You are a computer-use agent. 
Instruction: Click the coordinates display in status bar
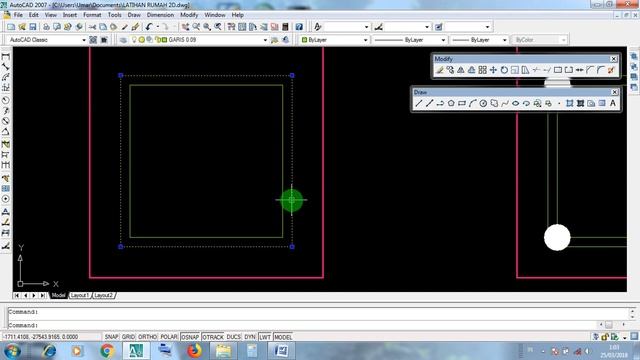(51, 337)
